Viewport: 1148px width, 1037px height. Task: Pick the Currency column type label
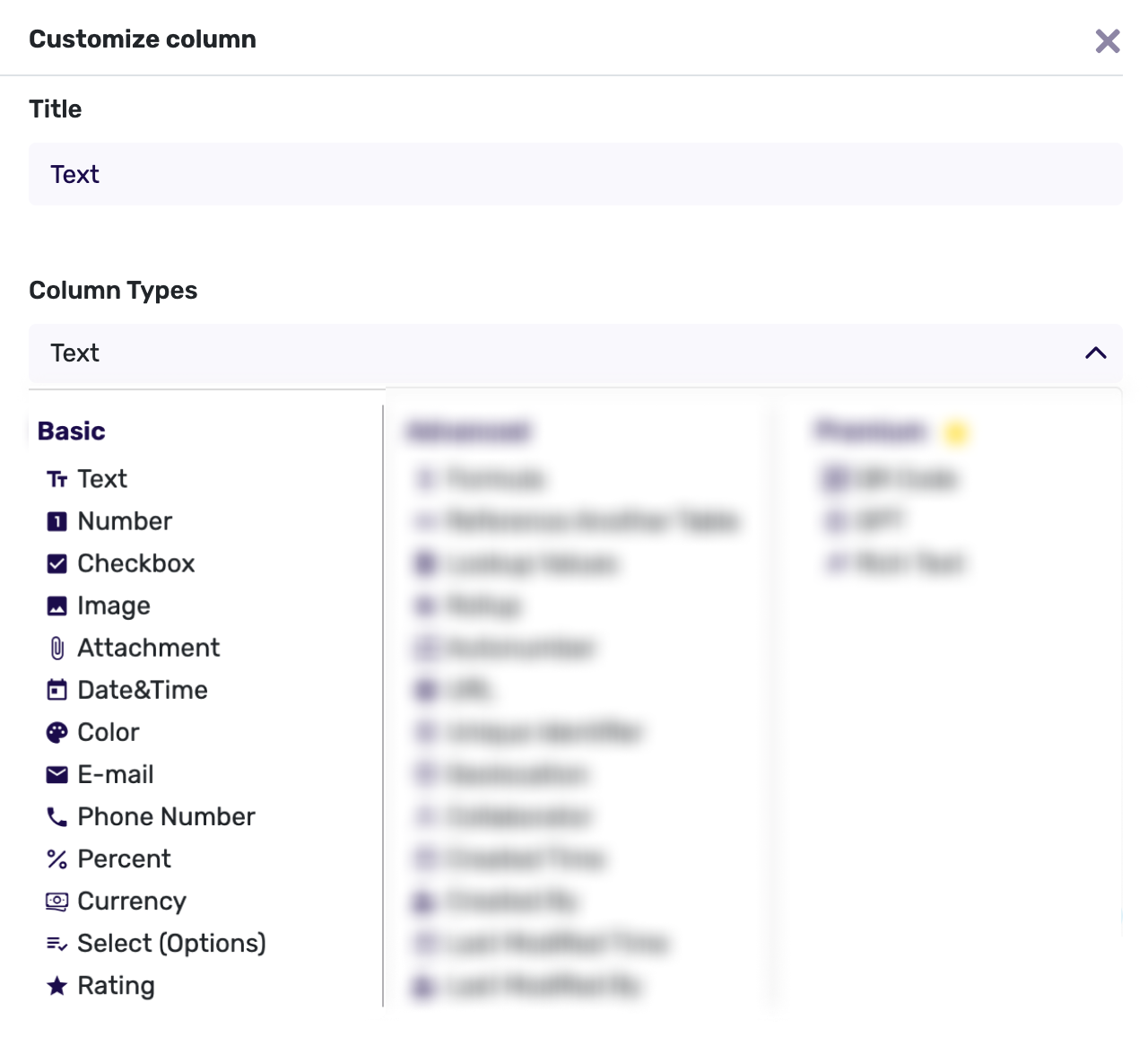click(x=132, y=902)
